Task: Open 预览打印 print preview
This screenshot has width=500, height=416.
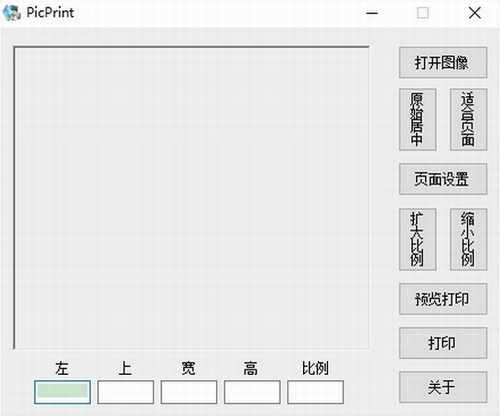Action: (443, 299)
